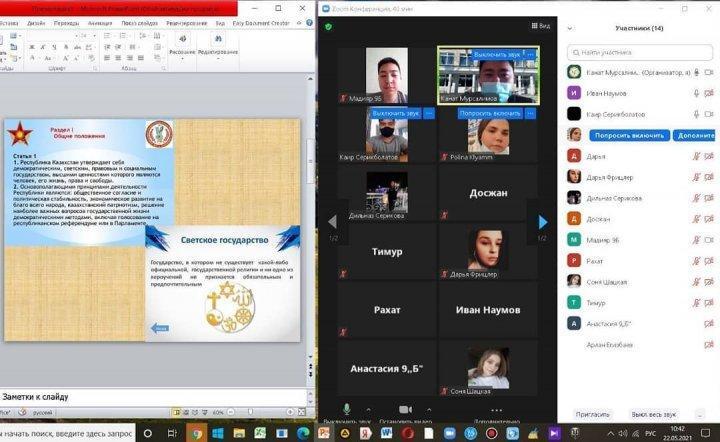The image size is (720, 442).
Task: Click the fit slide to window icon
Action: click(301, 412)
